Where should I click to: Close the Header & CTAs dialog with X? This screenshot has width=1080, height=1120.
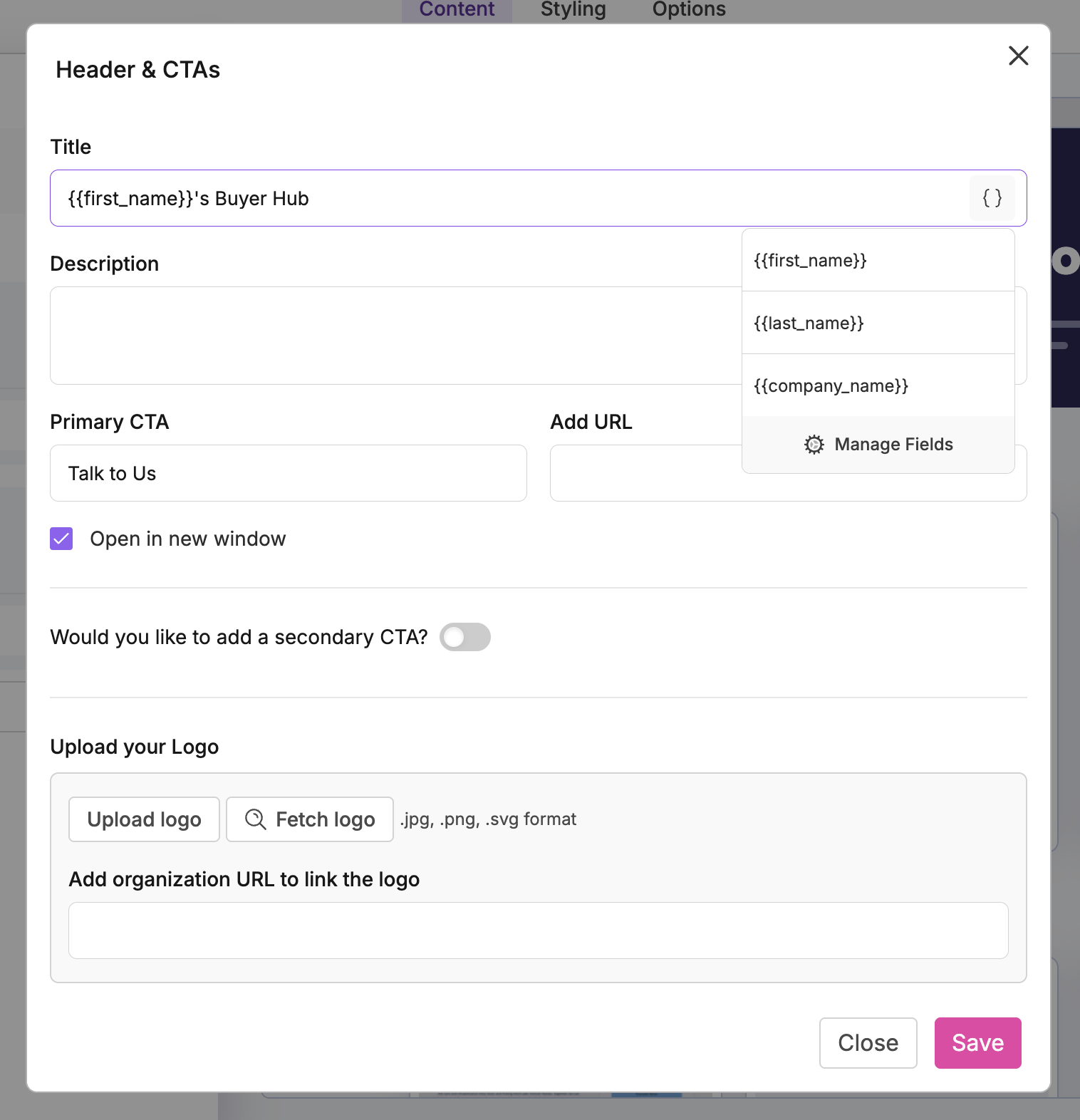(1018, 56)
